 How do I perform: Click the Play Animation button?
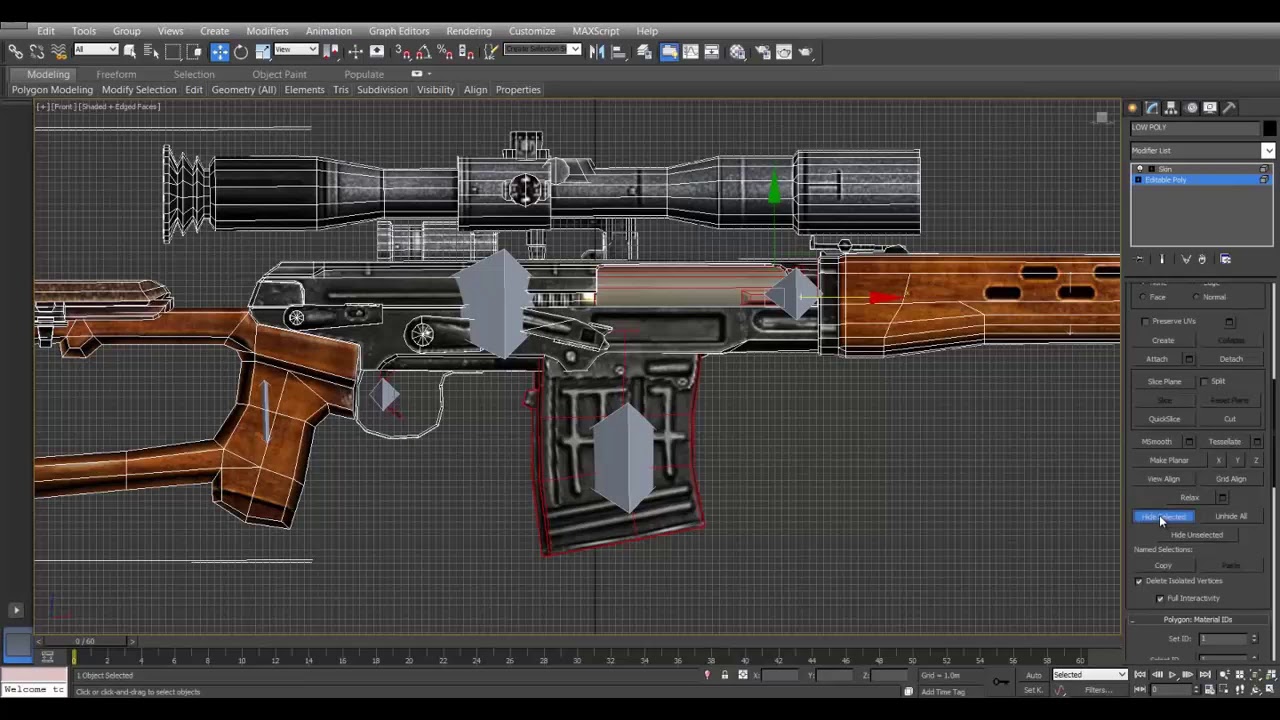pos(1172,675)
